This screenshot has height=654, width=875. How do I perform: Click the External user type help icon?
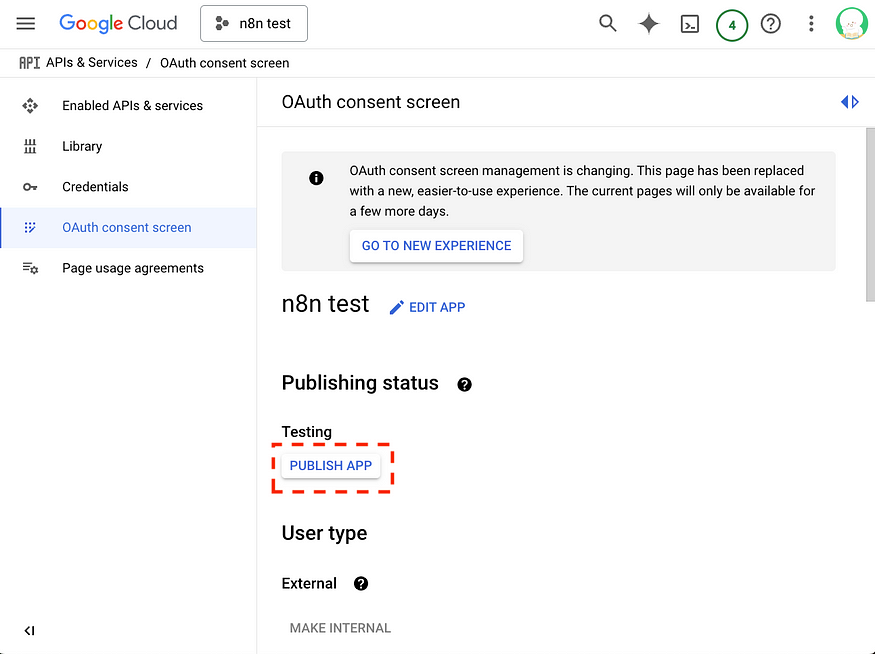pyautogui.click(x=361, y=583)
